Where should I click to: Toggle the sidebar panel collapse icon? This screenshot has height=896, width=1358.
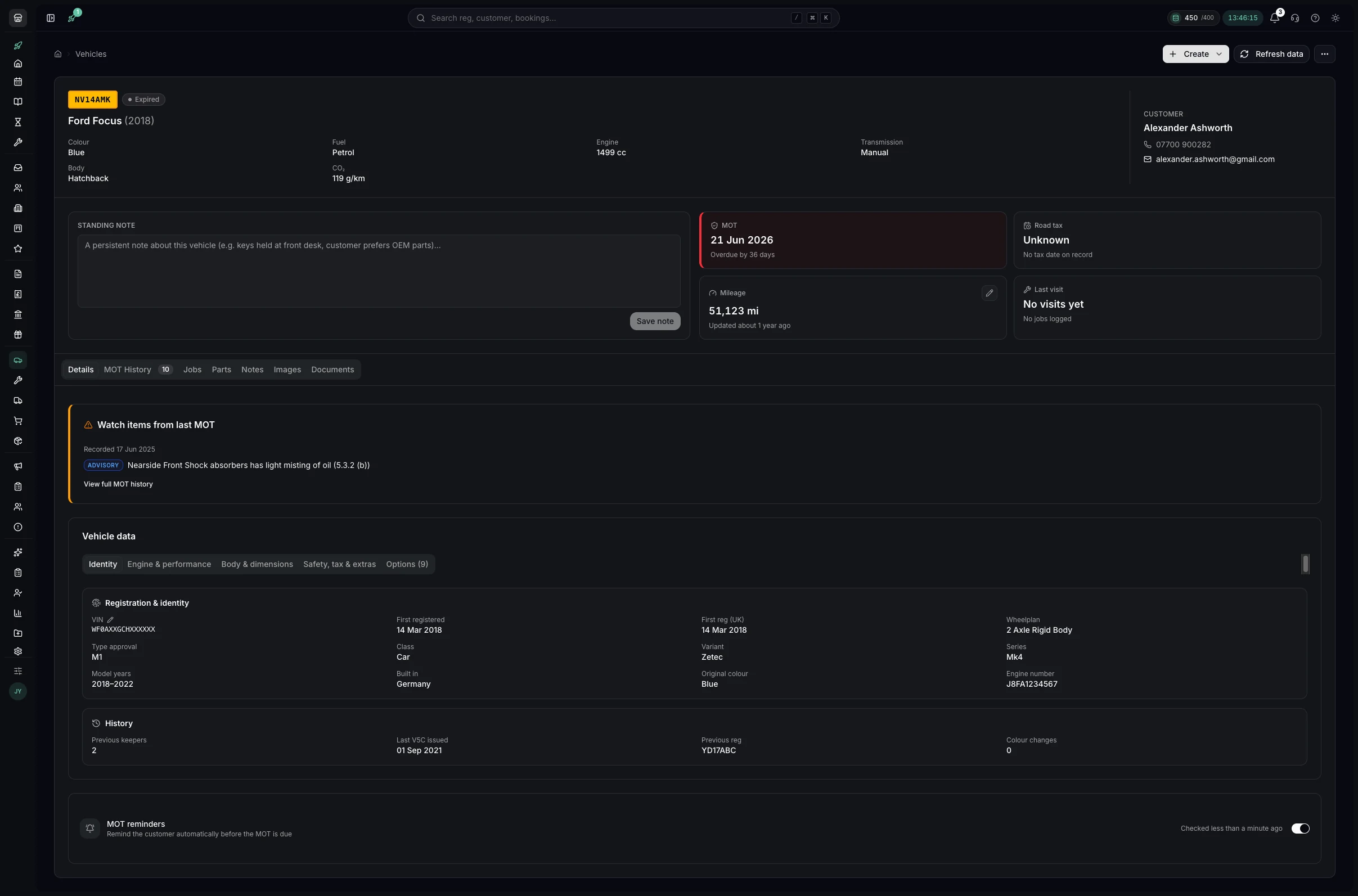pyautogui.click(x=51, y=17)
